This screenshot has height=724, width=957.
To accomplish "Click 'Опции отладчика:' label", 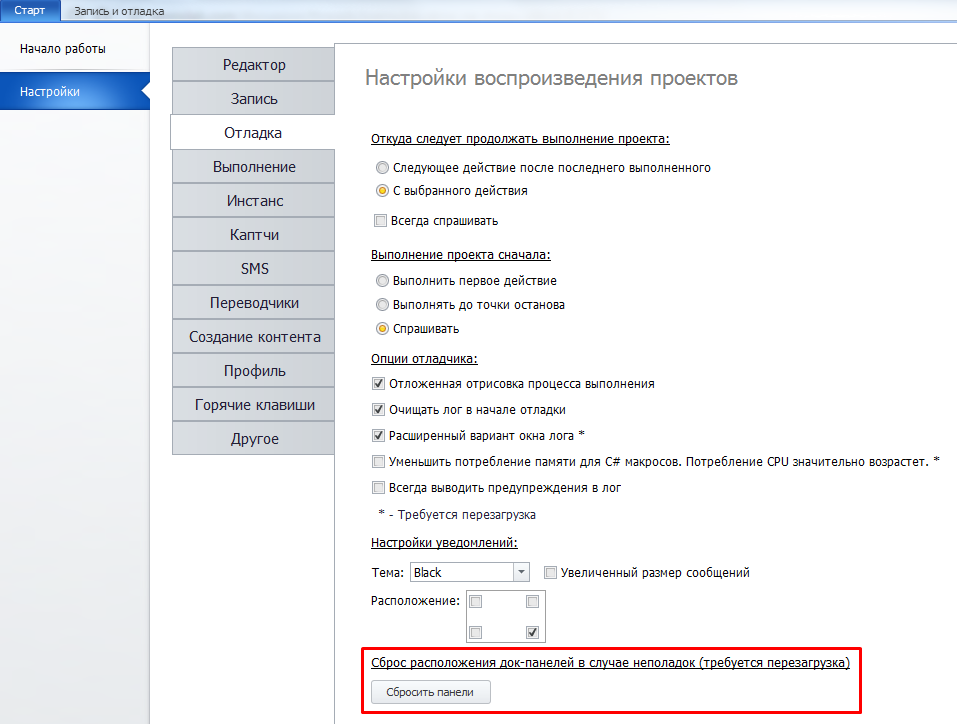I will tap(424, 358).
